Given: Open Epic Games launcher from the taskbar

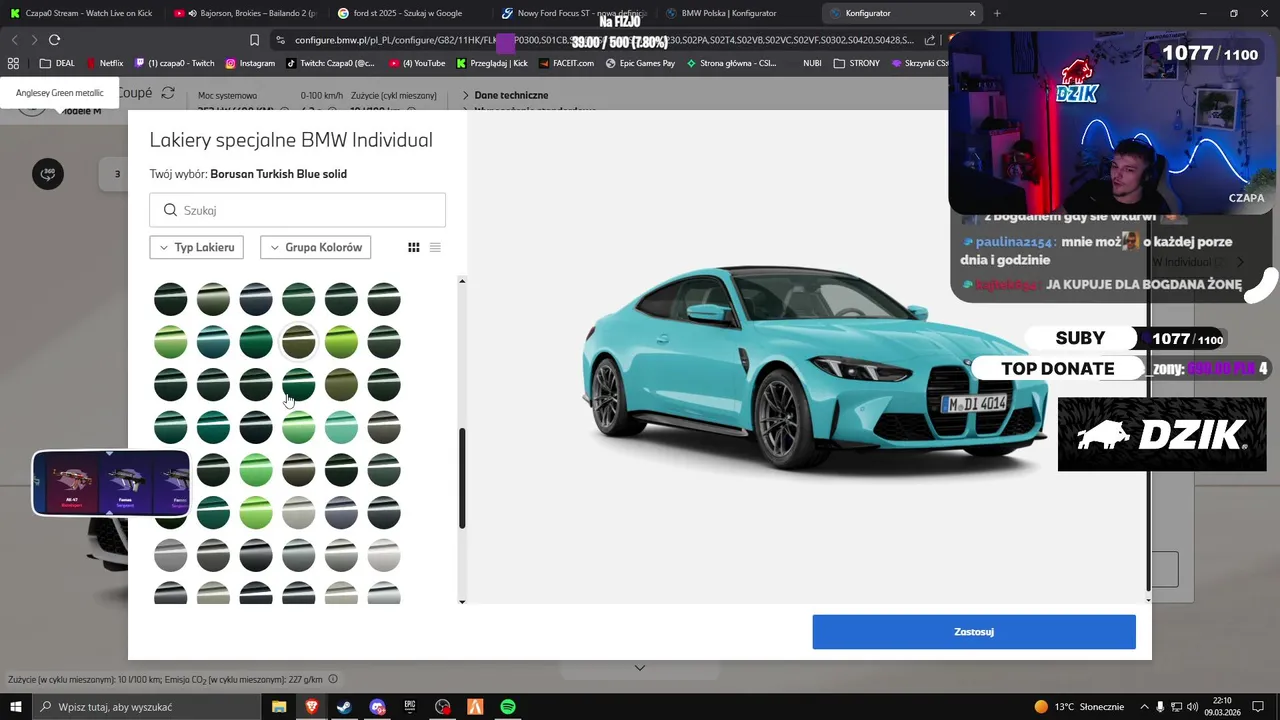Looking at the screenshot, I should 410,707.
